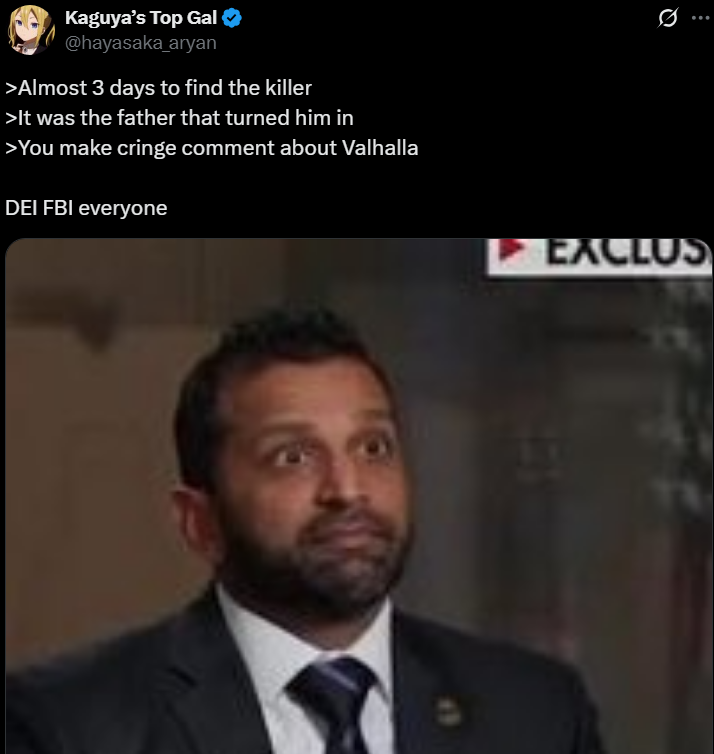Select the 'Almost 3 days to find the killer' line
The width and height of the screenshot is (714, 754).
click(159, 88)
